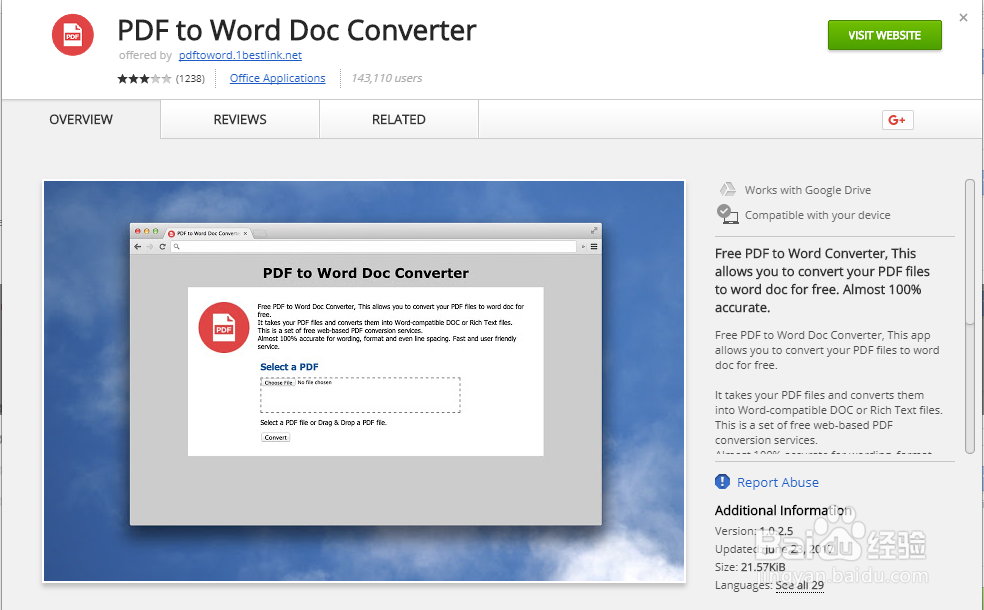Click the extension preview screenshot
Screen dimensions: 984x610
point(364,381)
